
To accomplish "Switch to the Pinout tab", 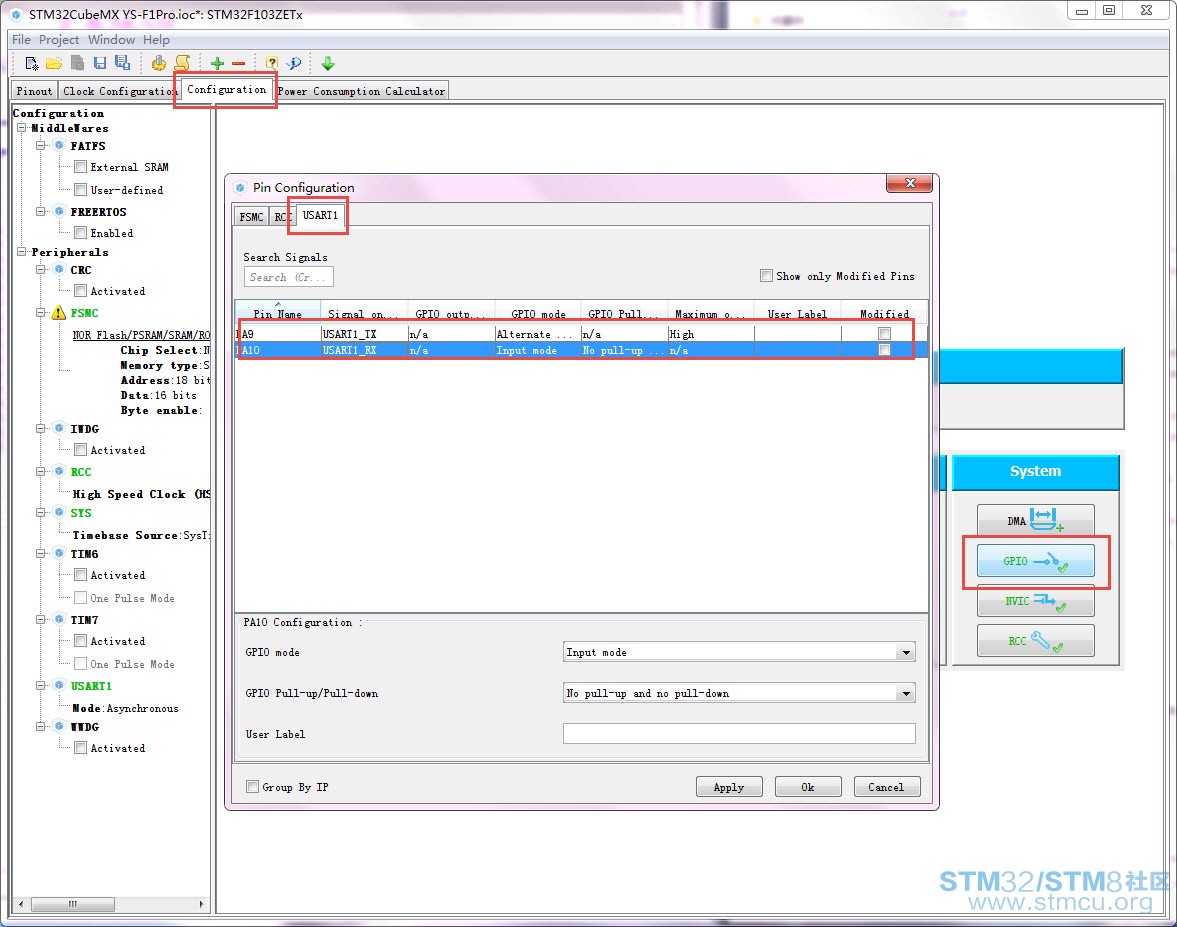I will point(34,91).
